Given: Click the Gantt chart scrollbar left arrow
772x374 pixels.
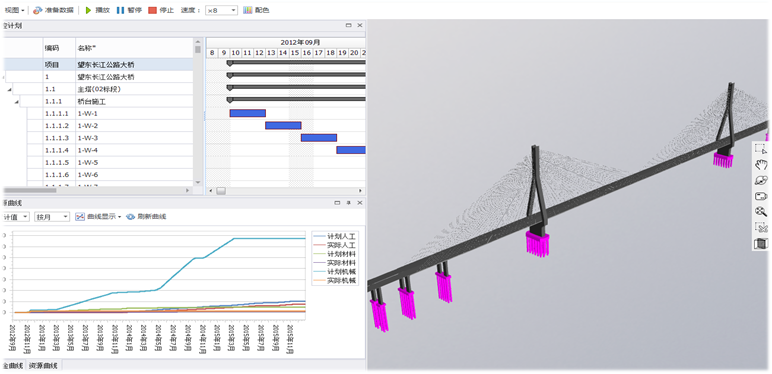Looking at the screenshot, I should (x=211, y=190).
